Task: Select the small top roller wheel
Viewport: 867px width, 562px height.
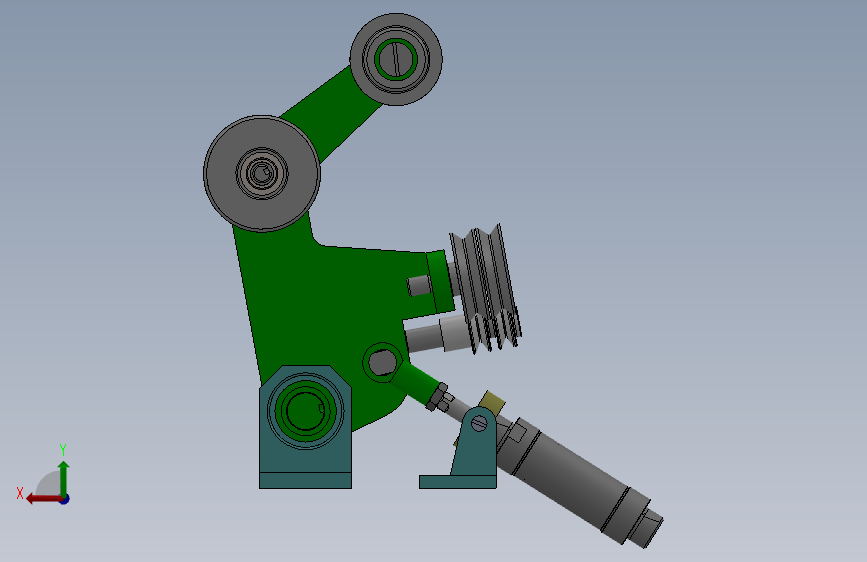Action: [396, 59]
